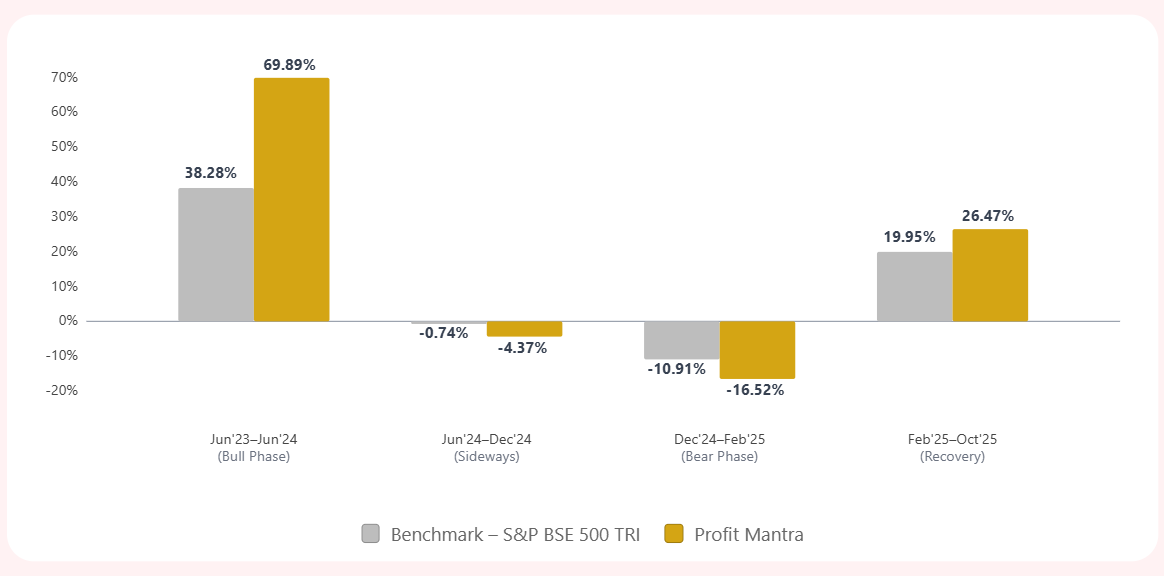
Task: Click the 69.89% data label
Action: pyautogui.click(x=290, y=65)
